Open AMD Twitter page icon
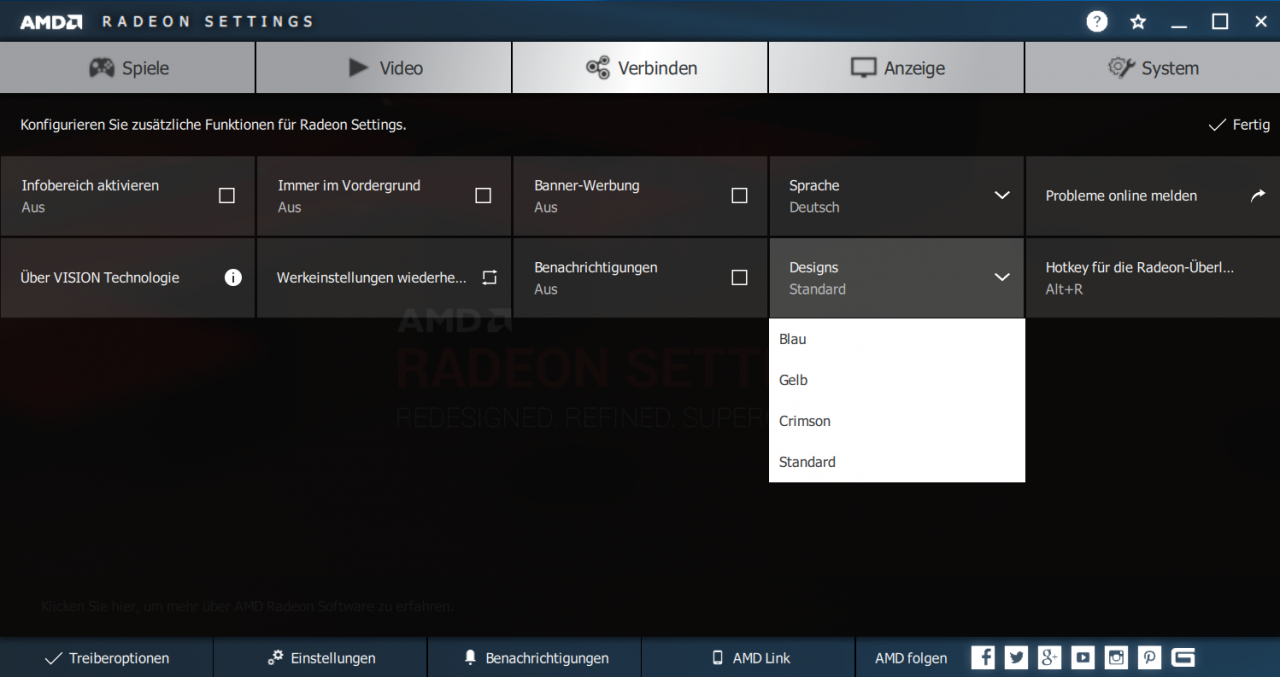This screenshot has height=677, width=1280. pos(1017,657)
